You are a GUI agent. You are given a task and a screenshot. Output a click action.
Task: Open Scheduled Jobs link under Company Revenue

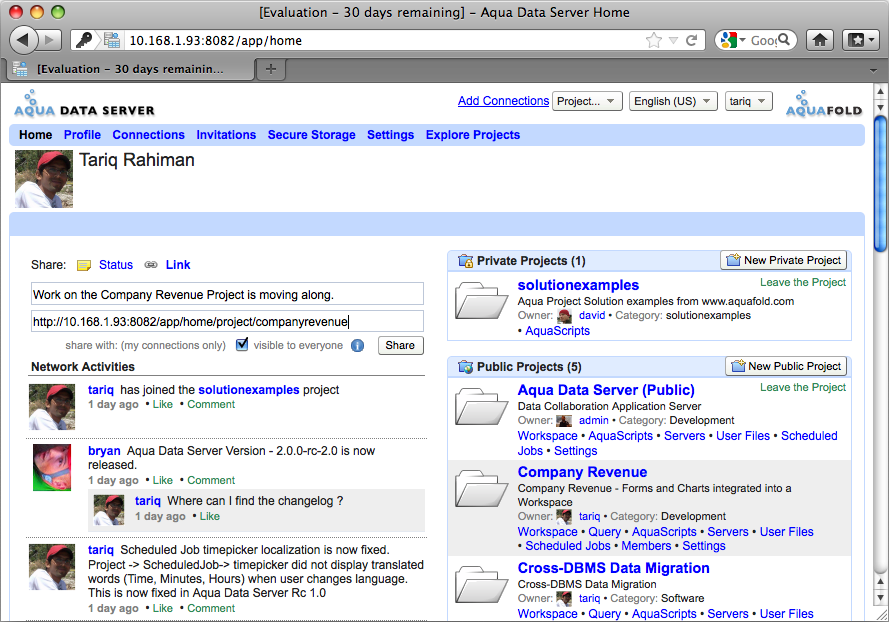tap(568, 546)
